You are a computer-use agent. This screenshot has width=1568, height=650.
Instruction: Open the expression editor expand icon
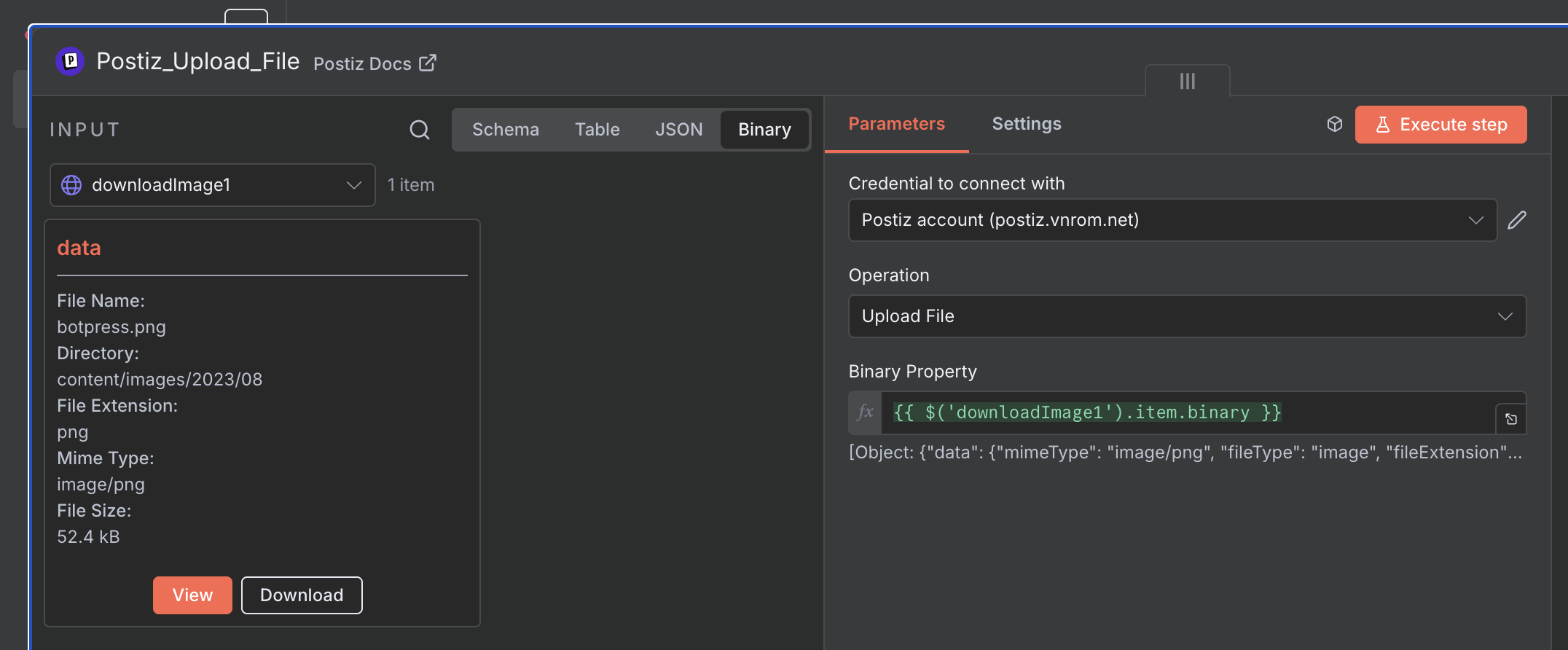(x=1510, y=419)
